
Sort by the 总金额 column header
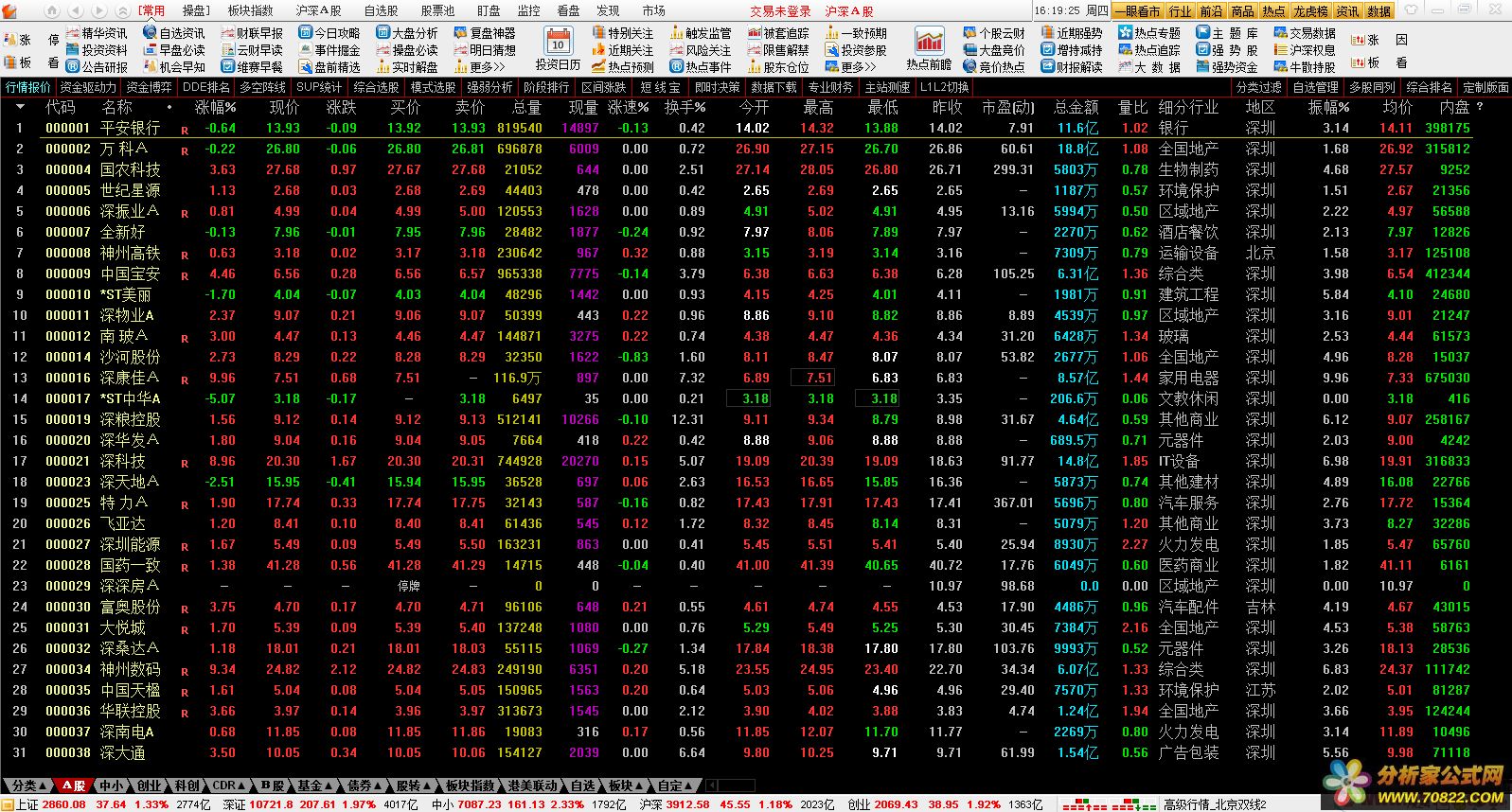pyautogui.click(x=1076, y=108)
